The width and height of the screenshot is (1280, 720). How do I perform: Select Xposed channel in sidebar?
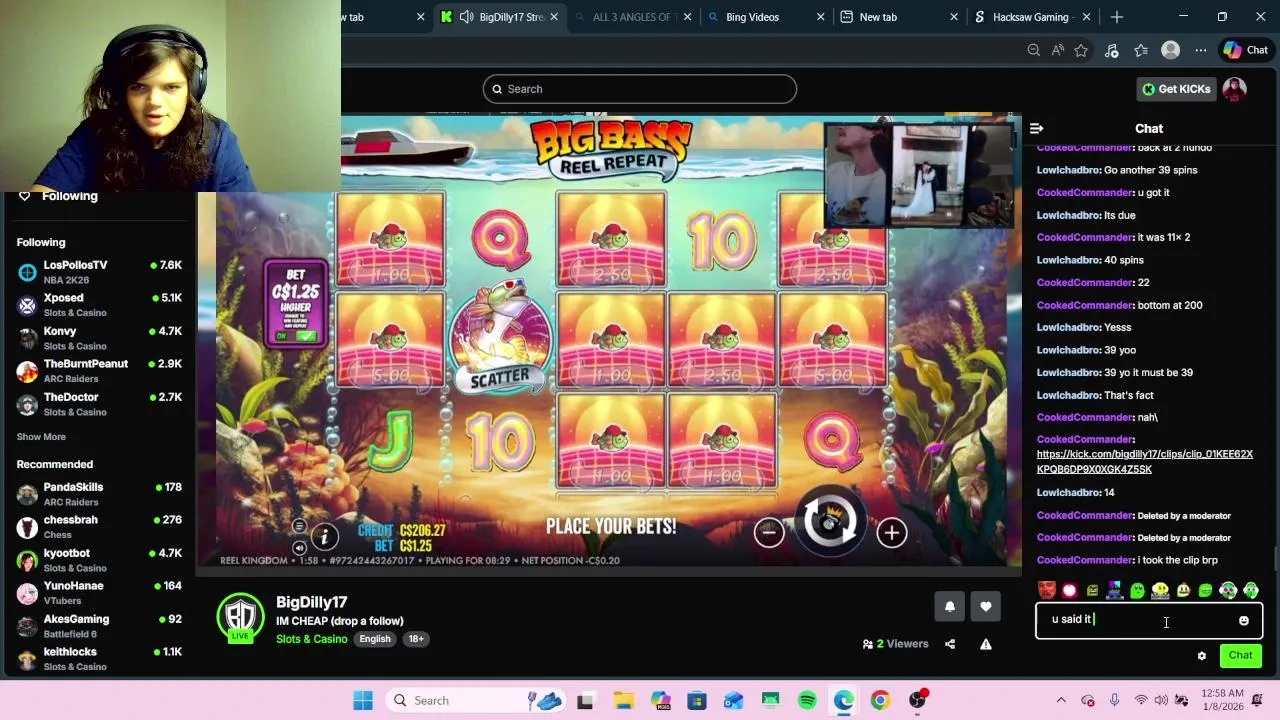coord(99,305)
